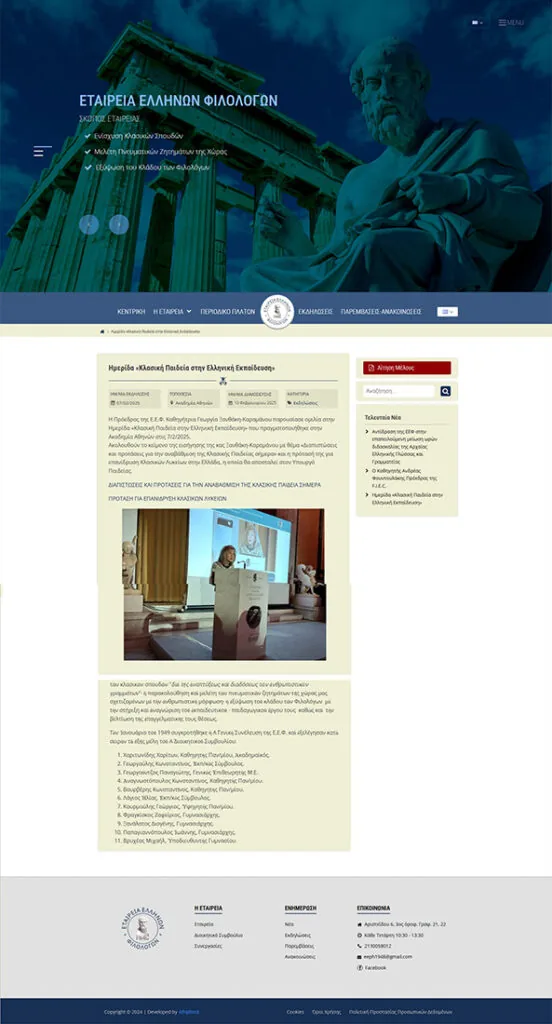
Task: Click the Αίτηση Μέλους button
Action: (407, 368)
